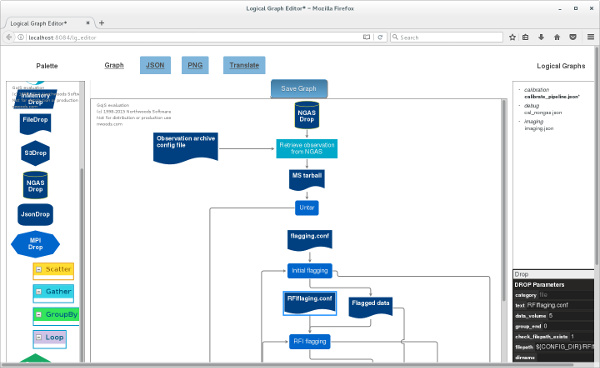This screenshot has width=600, height=368.
Task: Select the Initial flagging node
Action: click(310, 270)
